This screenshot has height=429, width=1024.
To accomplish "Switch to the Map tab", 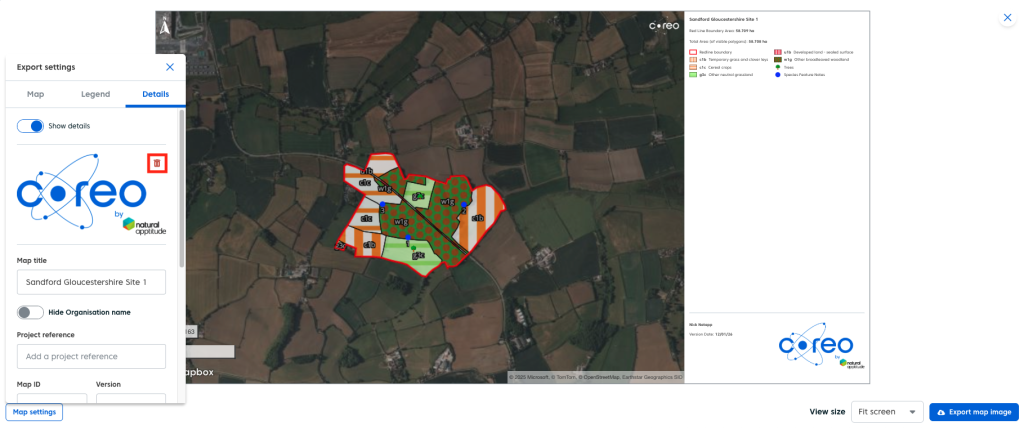I will point(35,94).
